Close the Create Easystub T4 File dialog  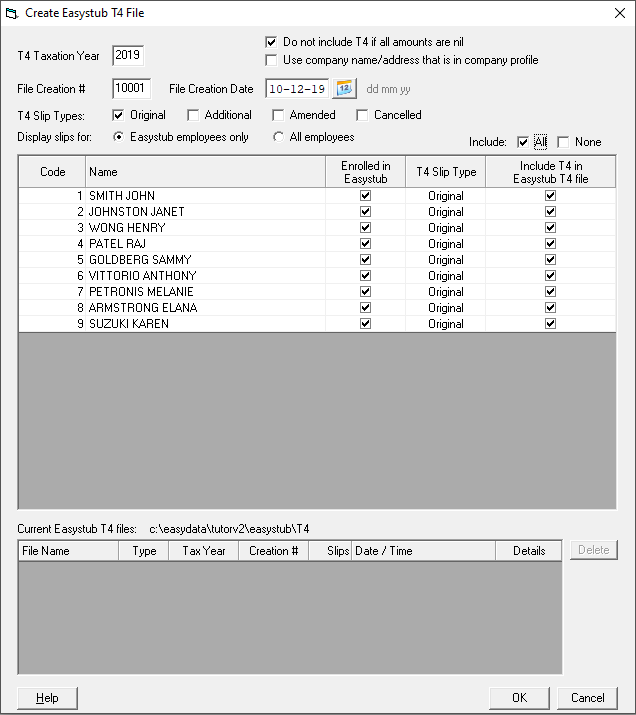click(x=620, y=13)
